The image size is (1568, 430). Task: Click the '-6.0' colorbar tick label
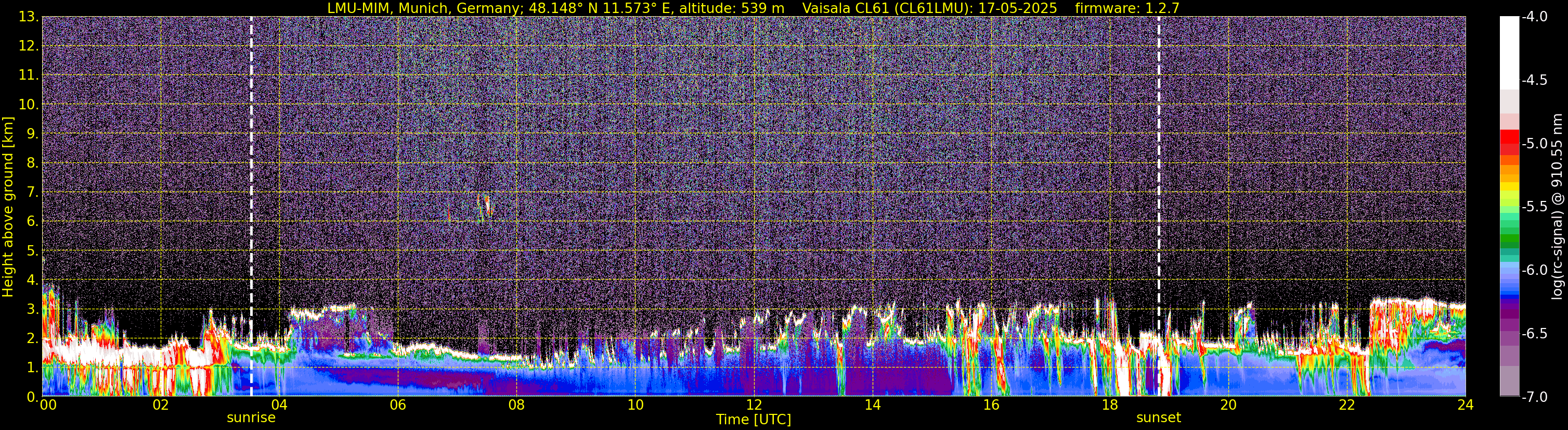pyautogui.click(x=1534, y=270)
